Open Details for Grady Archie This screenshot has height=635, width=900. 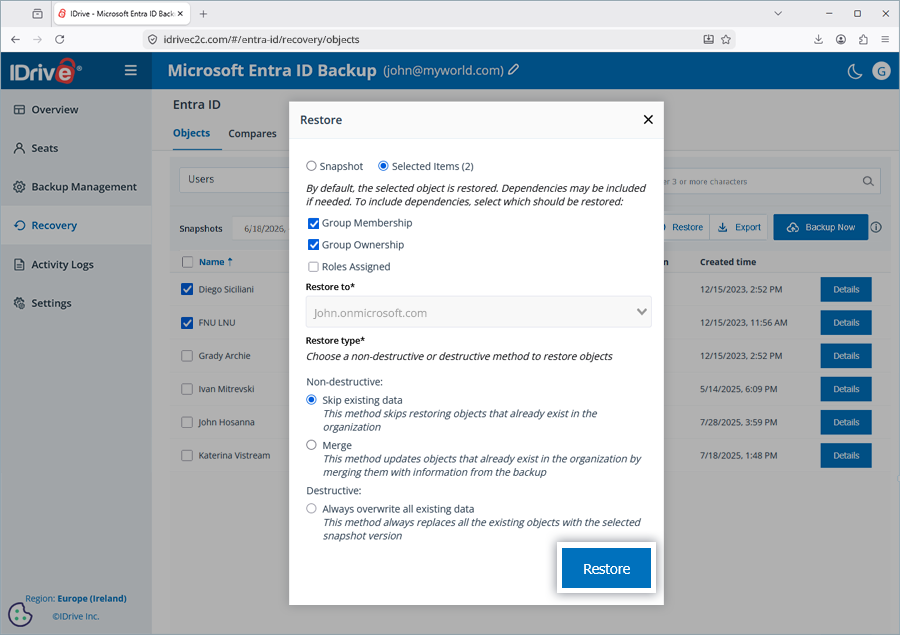846,356
